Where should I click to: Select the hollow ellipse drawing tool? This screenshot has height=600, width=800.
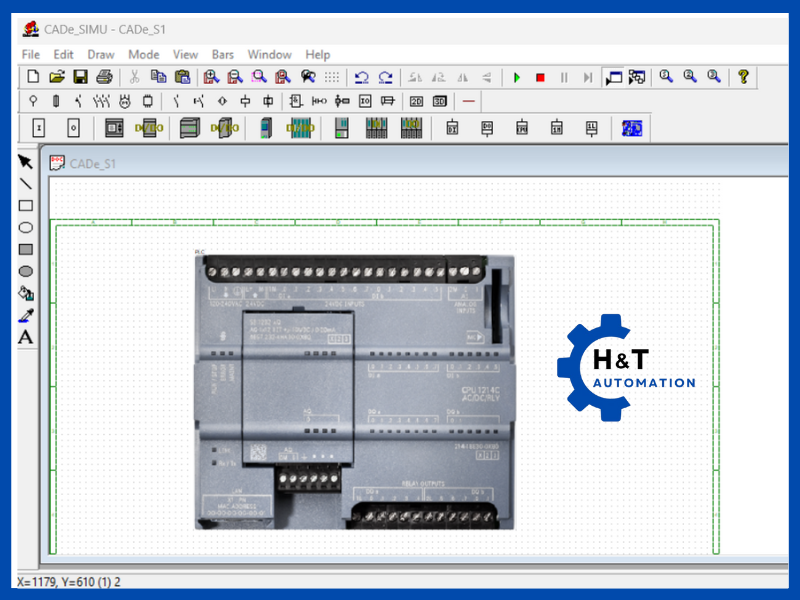[26, 228]
